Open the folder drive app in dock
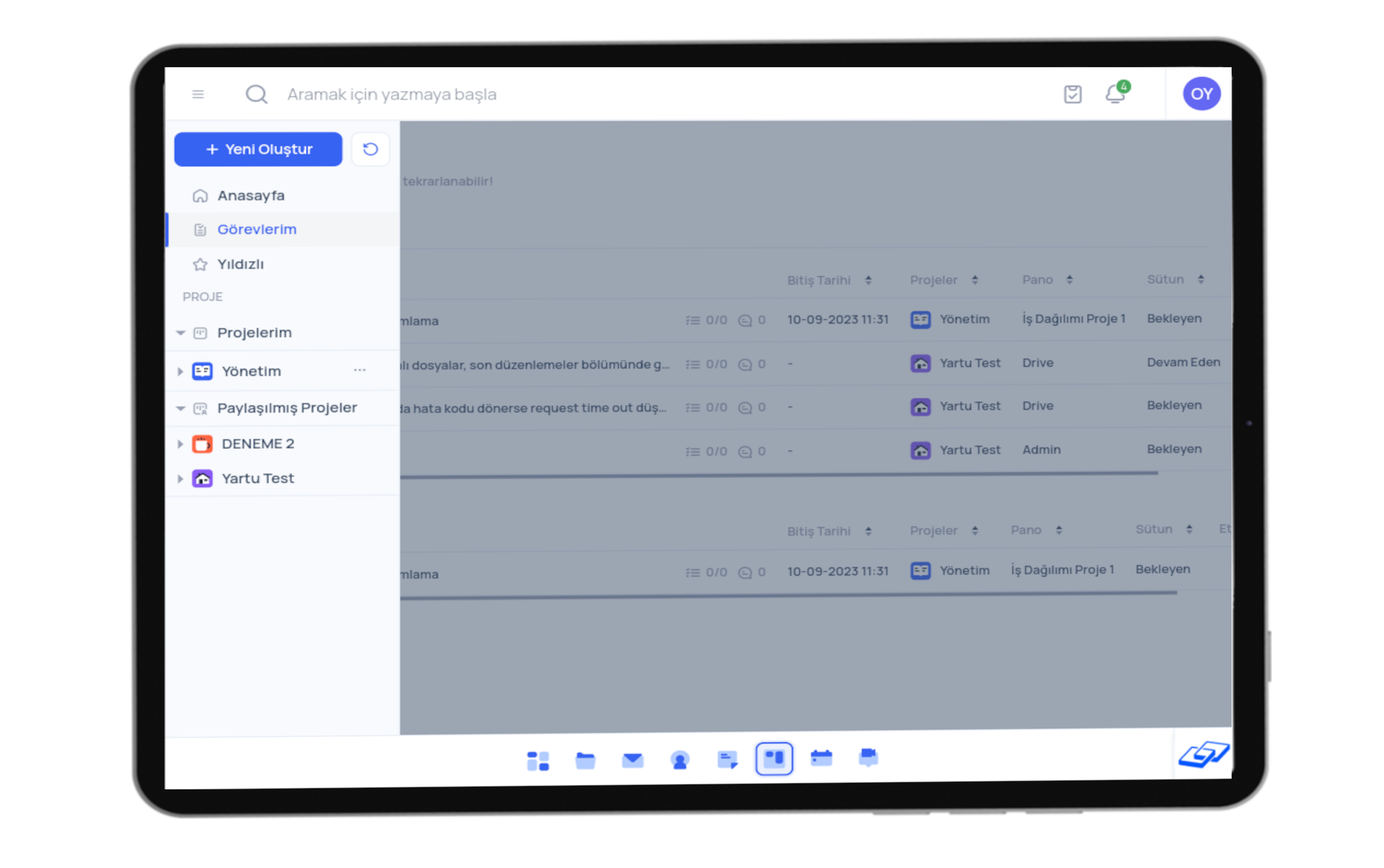The width and height of the screenshot is (1384, 868). click(585, 760)
